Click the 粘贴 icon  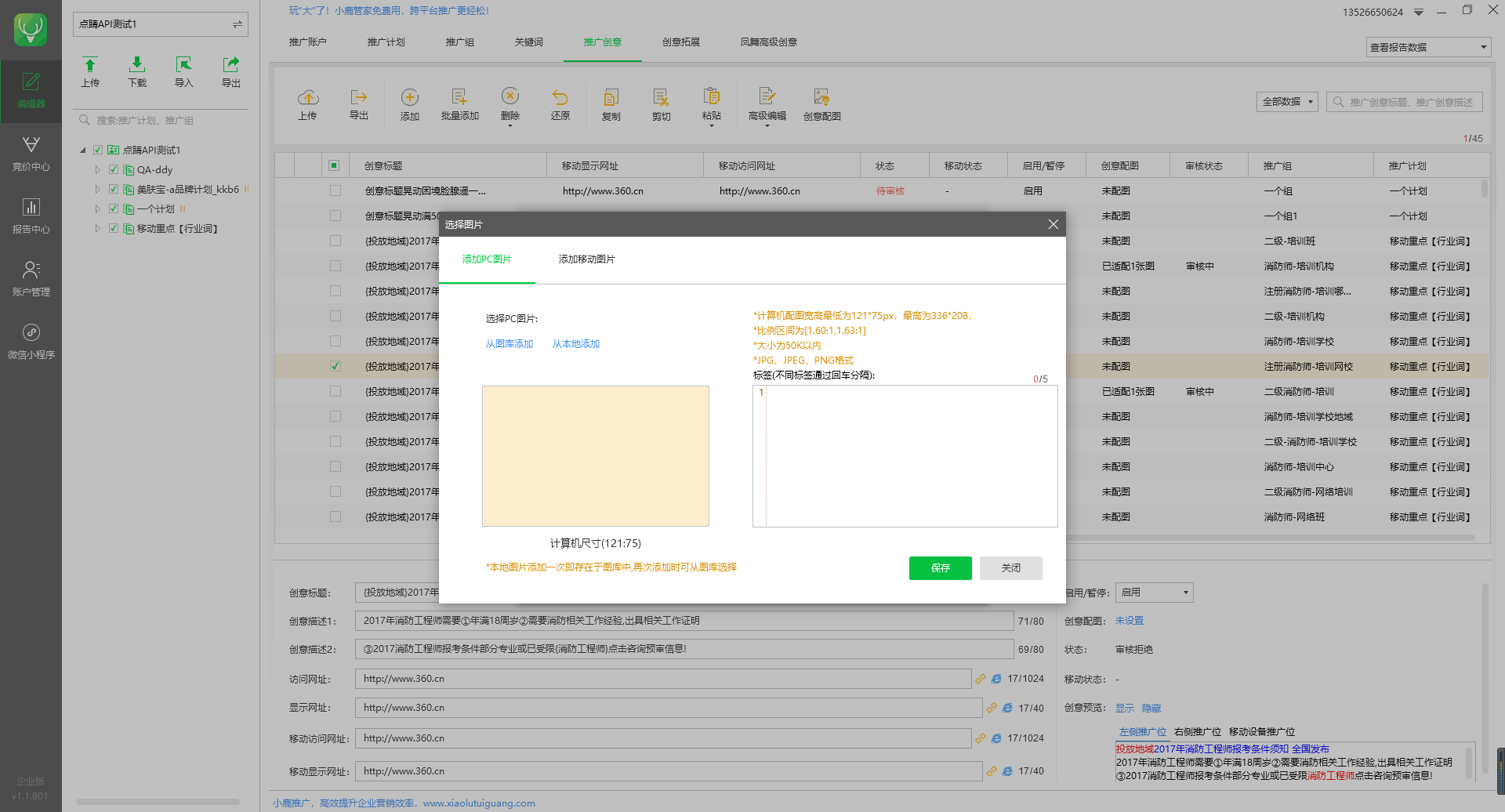coord(712,96)
